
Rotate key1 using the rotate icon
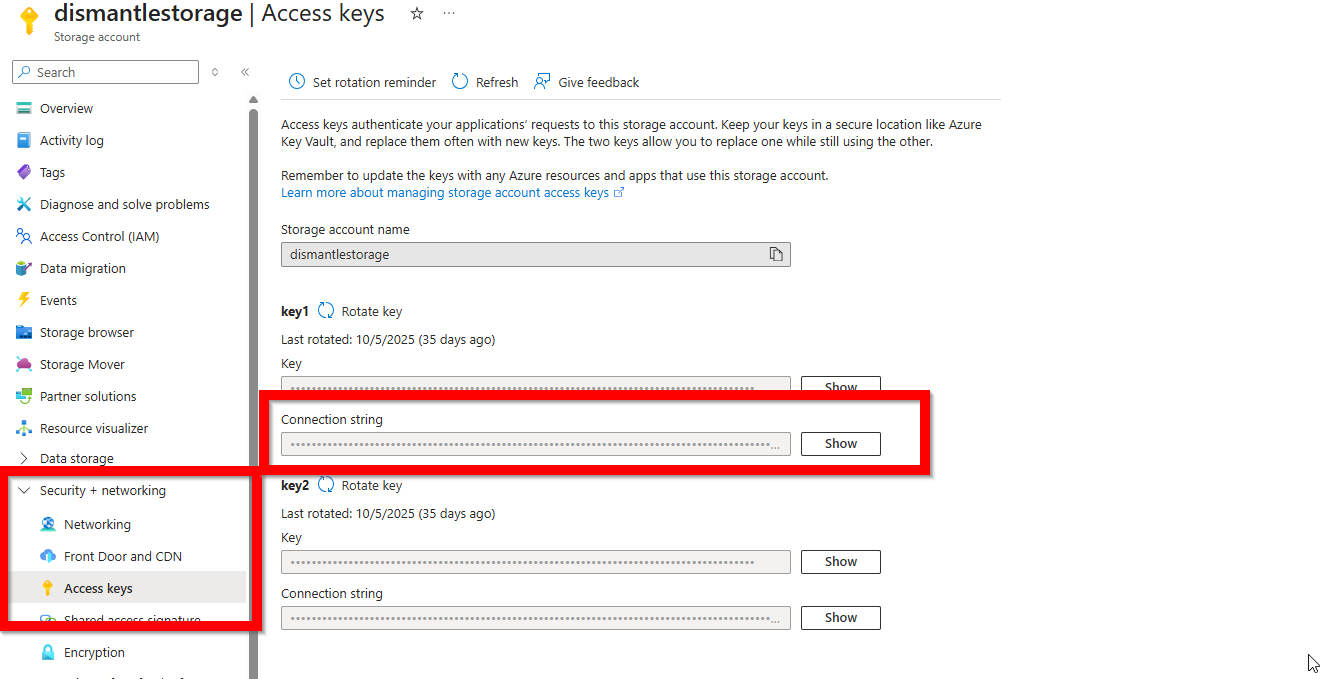(x=326, y=311)
